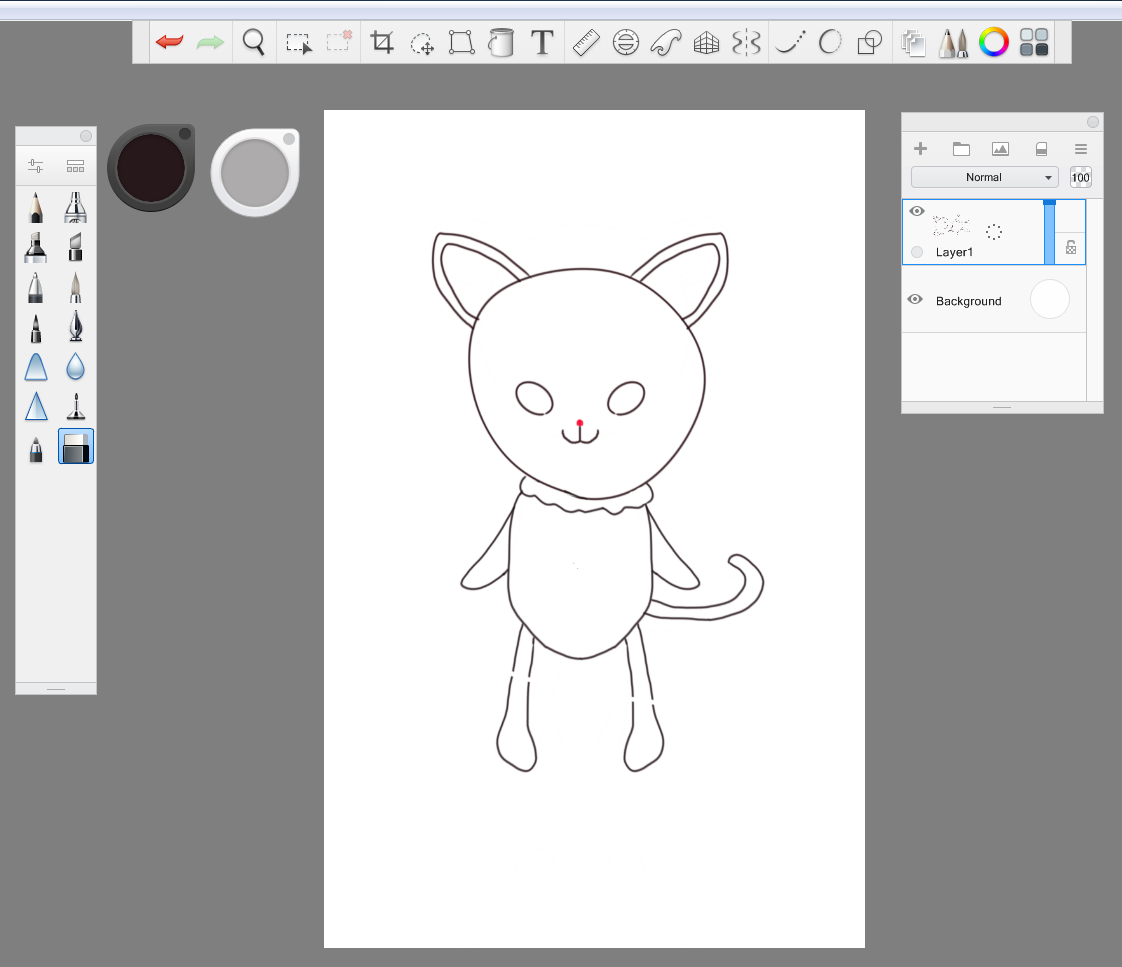Screen dimensions: 1122x967
Task: Activate the Text tool
Action: click(541, 42)
